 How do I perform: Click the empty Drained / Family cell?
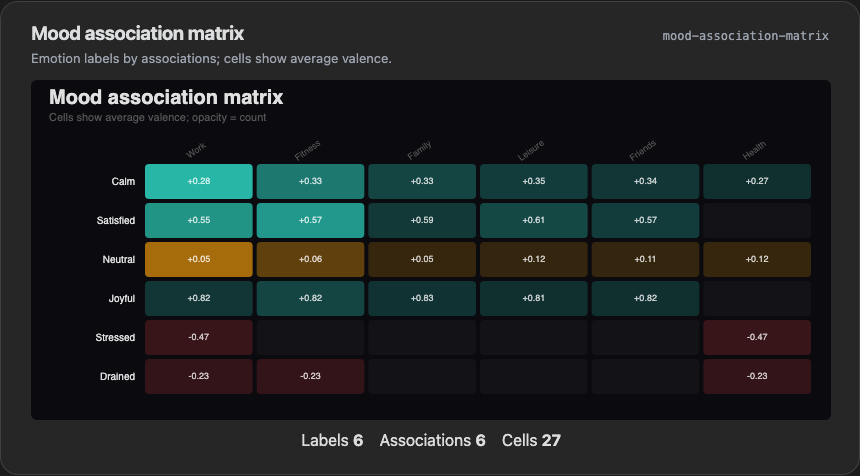click(422, 376)
